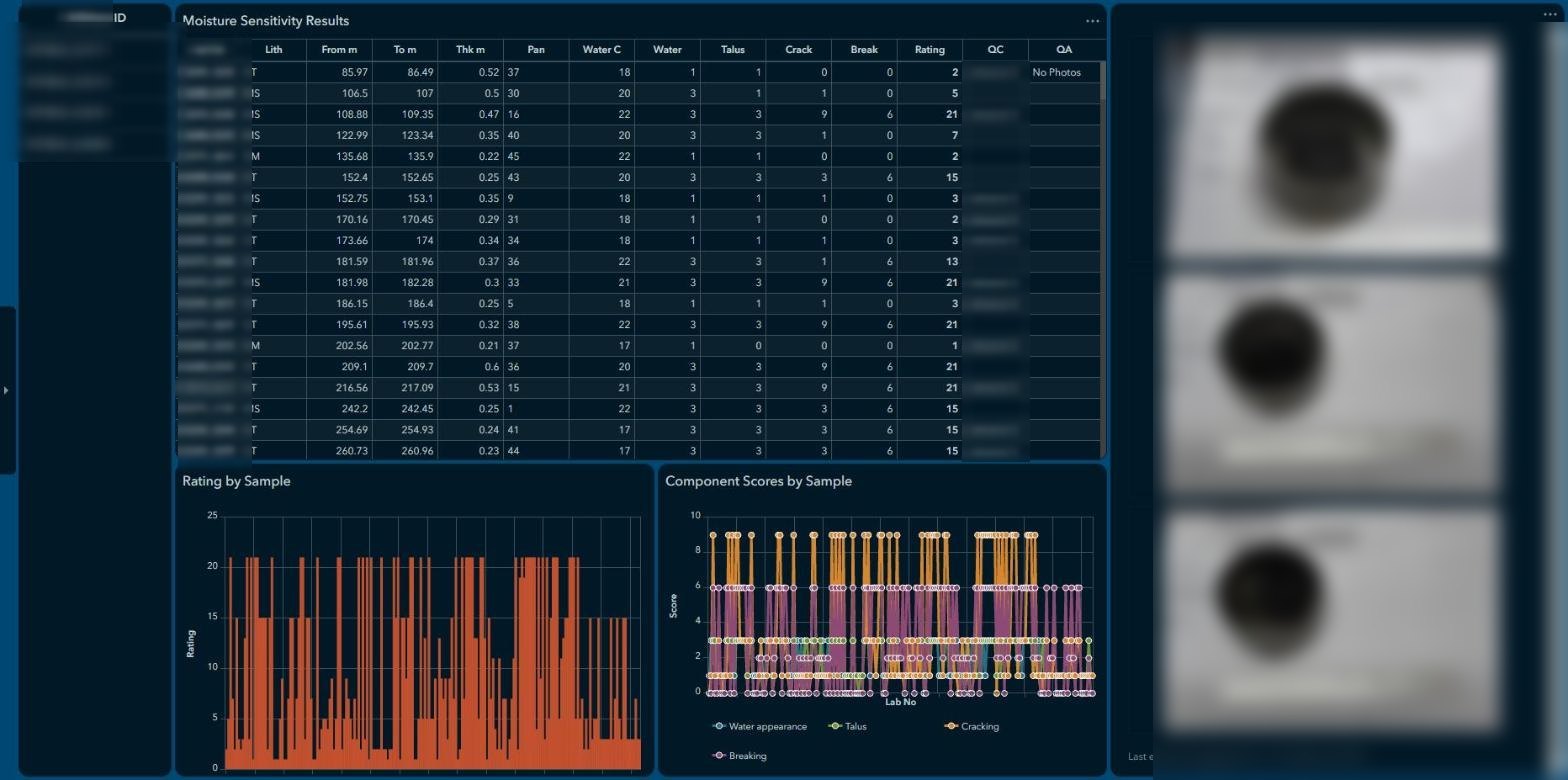Sort by the Rating column header
The height and width of the screenshot is (780, 1568).
pyautogui.click(x=930, y=50)
